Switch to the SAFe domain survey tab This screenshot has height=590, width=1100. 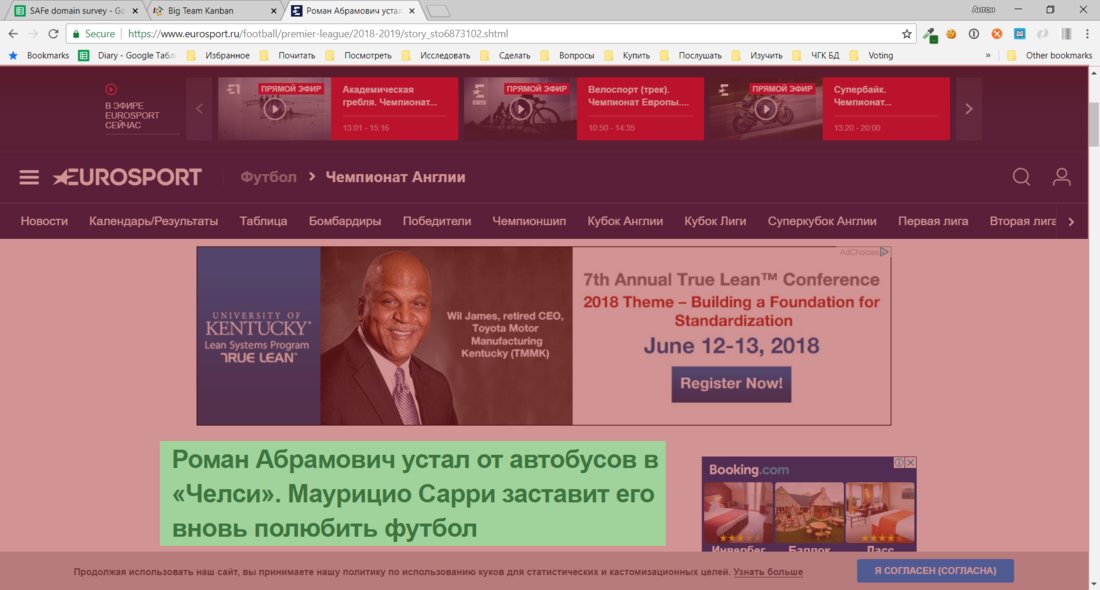[76, 11]
